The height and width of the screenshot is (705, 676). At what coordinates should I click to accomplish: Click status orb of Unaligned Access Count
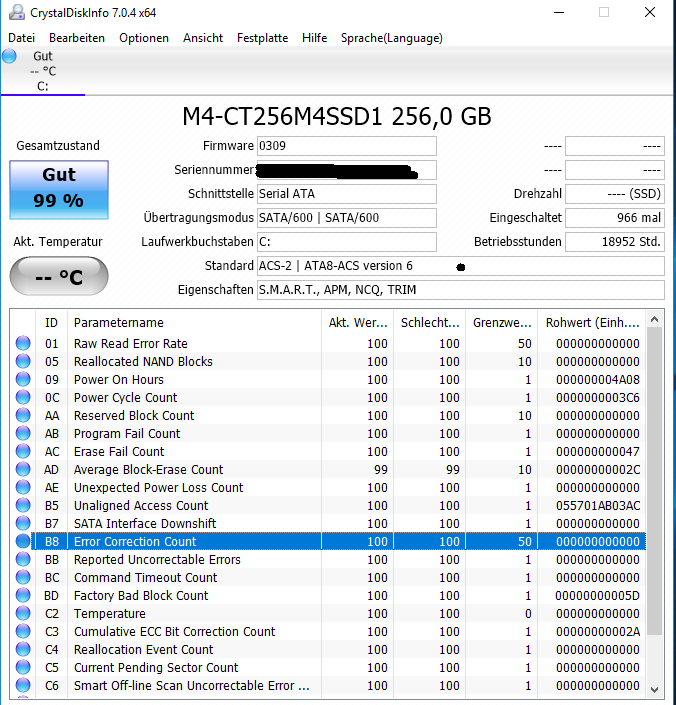[23, 505]
